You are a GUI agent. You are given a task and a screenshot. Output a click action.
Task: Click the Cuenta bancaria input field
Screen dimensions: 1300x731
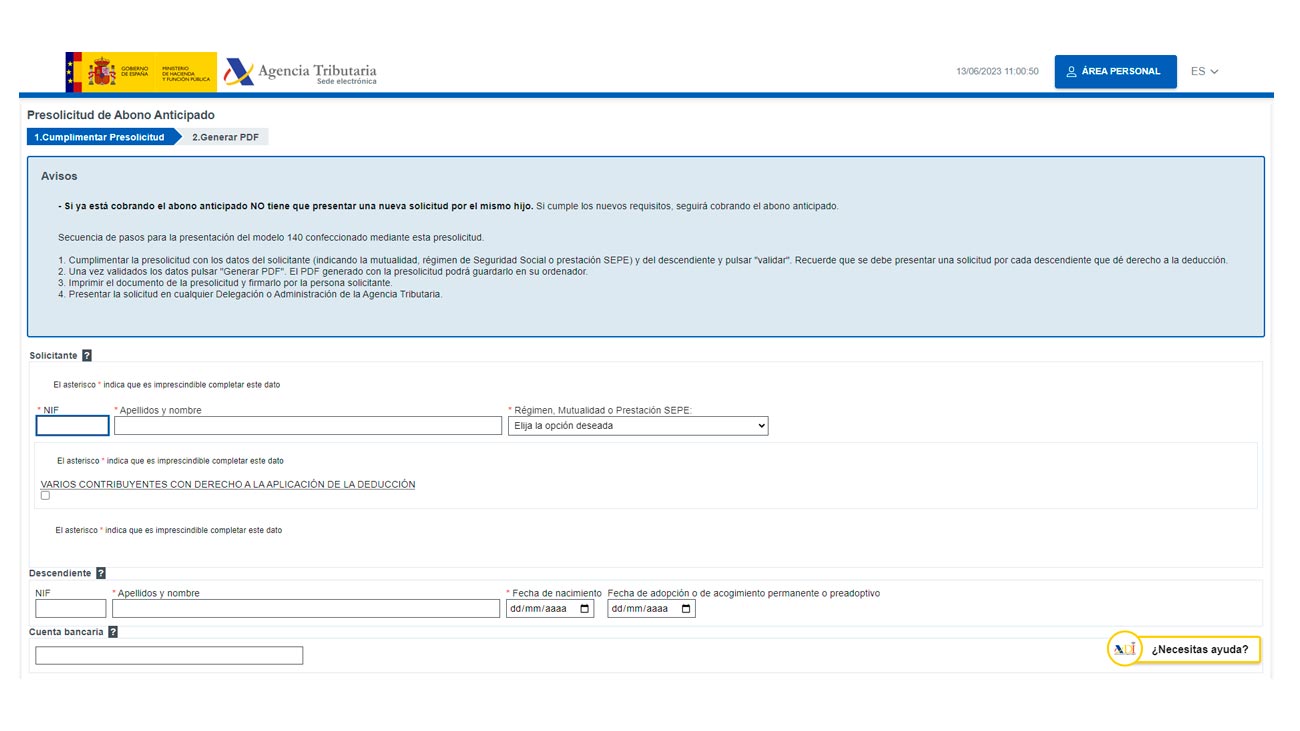[x=169, y=656]
